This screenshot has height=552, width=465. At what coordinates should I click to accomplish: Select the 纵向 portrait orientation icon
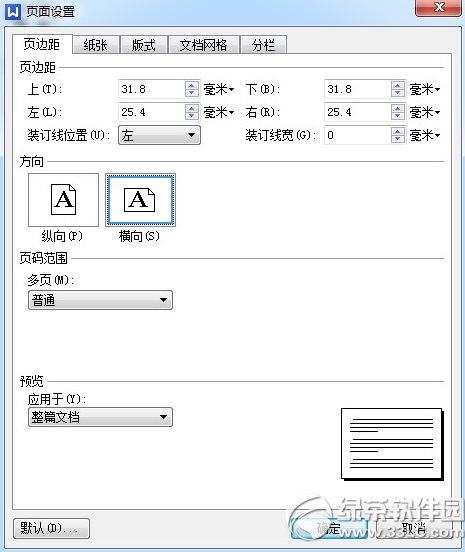63,200
